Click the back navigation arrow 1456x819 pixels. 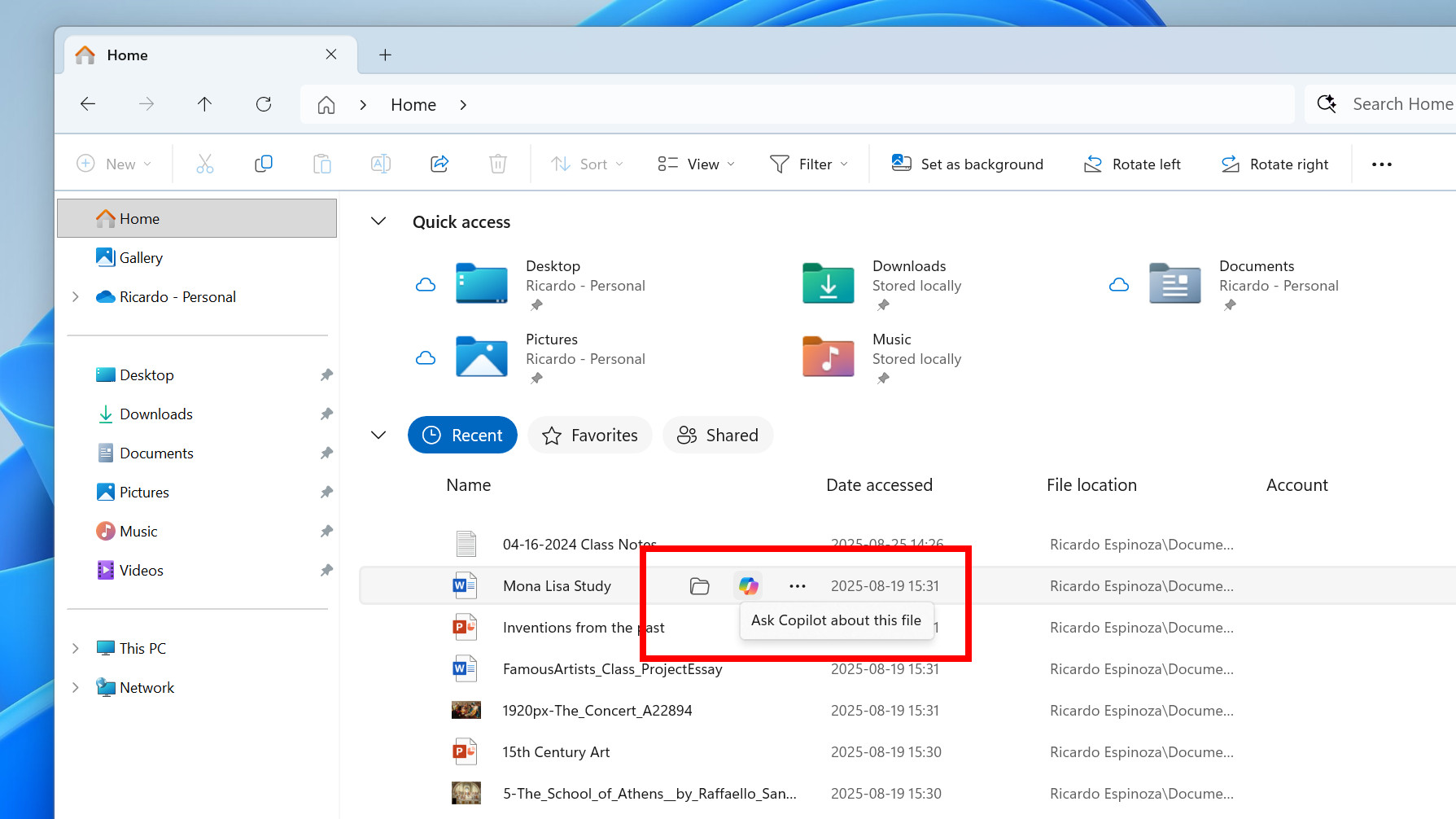click(x=88, y=104)
